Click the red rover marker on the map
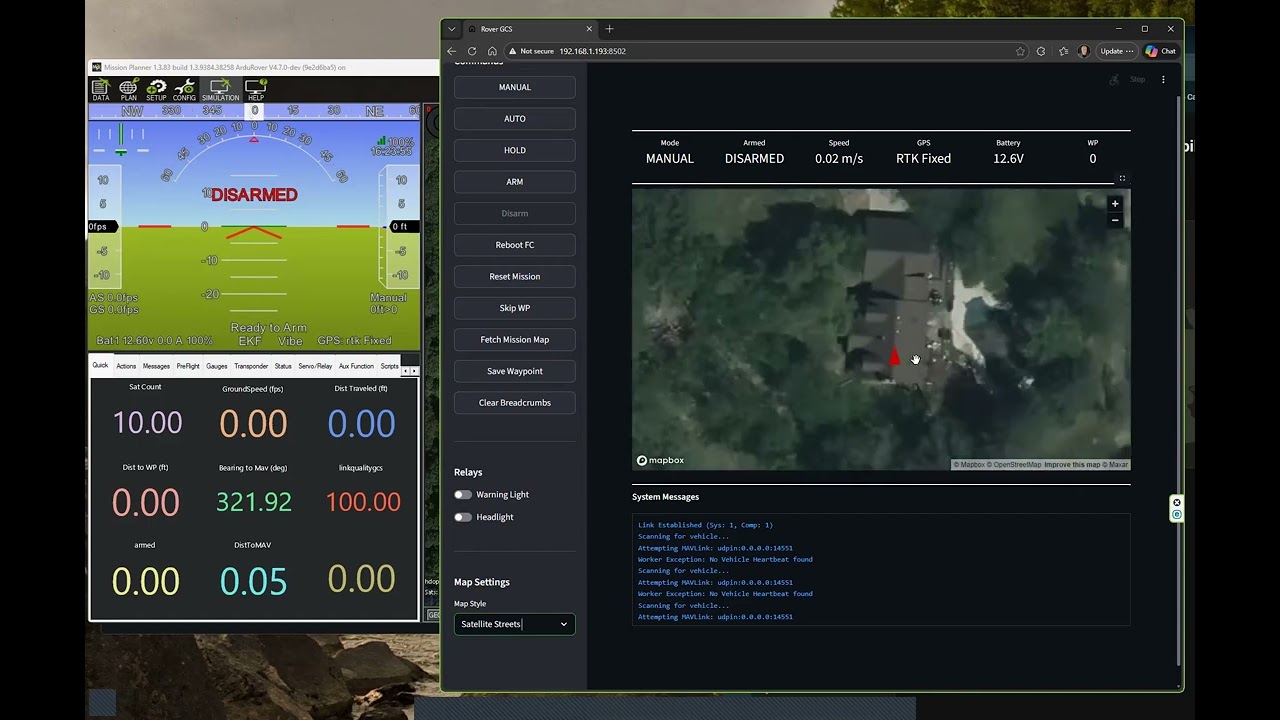This screenshot has height=720, width=1280. (894, 357)
